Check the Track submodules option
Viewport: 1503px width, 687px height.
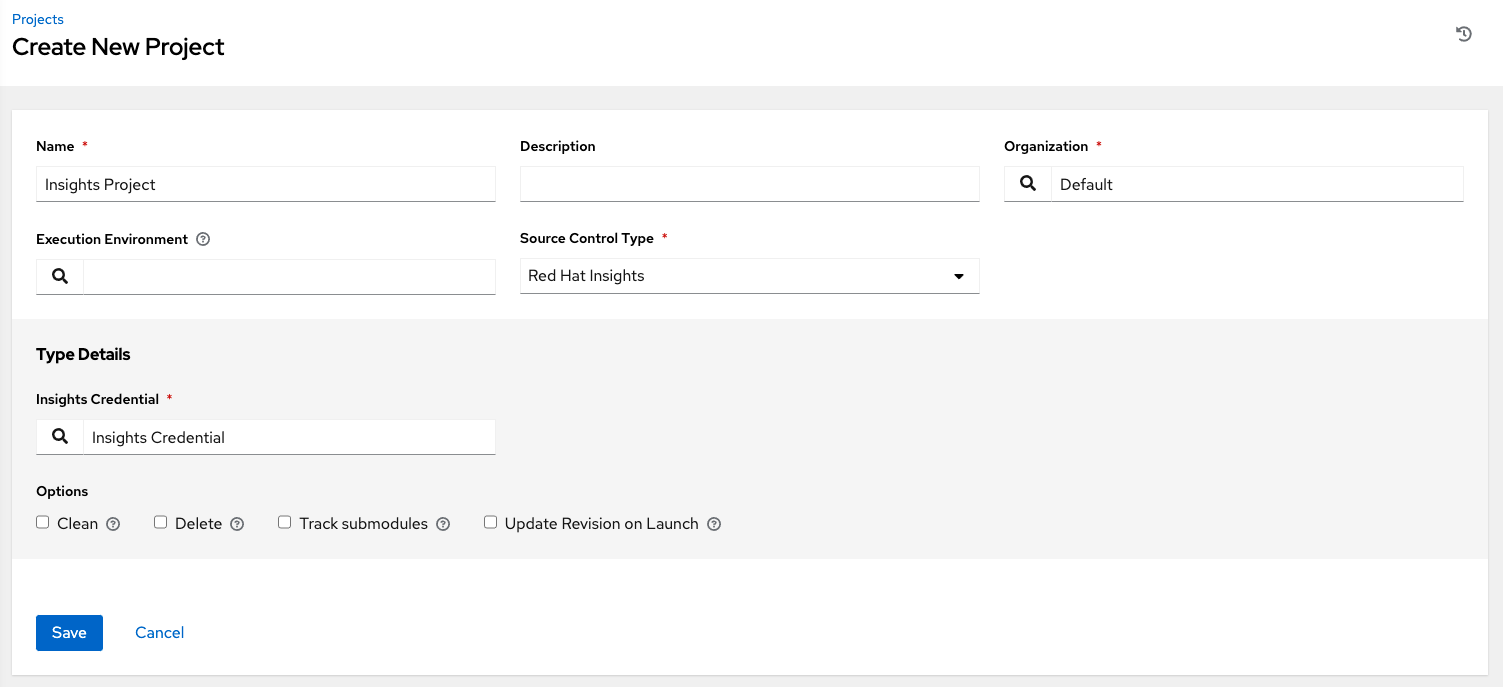[x=284, y=521]
